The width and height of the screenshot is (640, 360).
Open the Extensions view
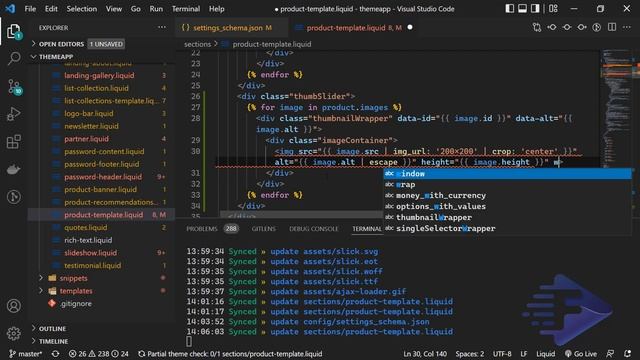coord(14,142)
